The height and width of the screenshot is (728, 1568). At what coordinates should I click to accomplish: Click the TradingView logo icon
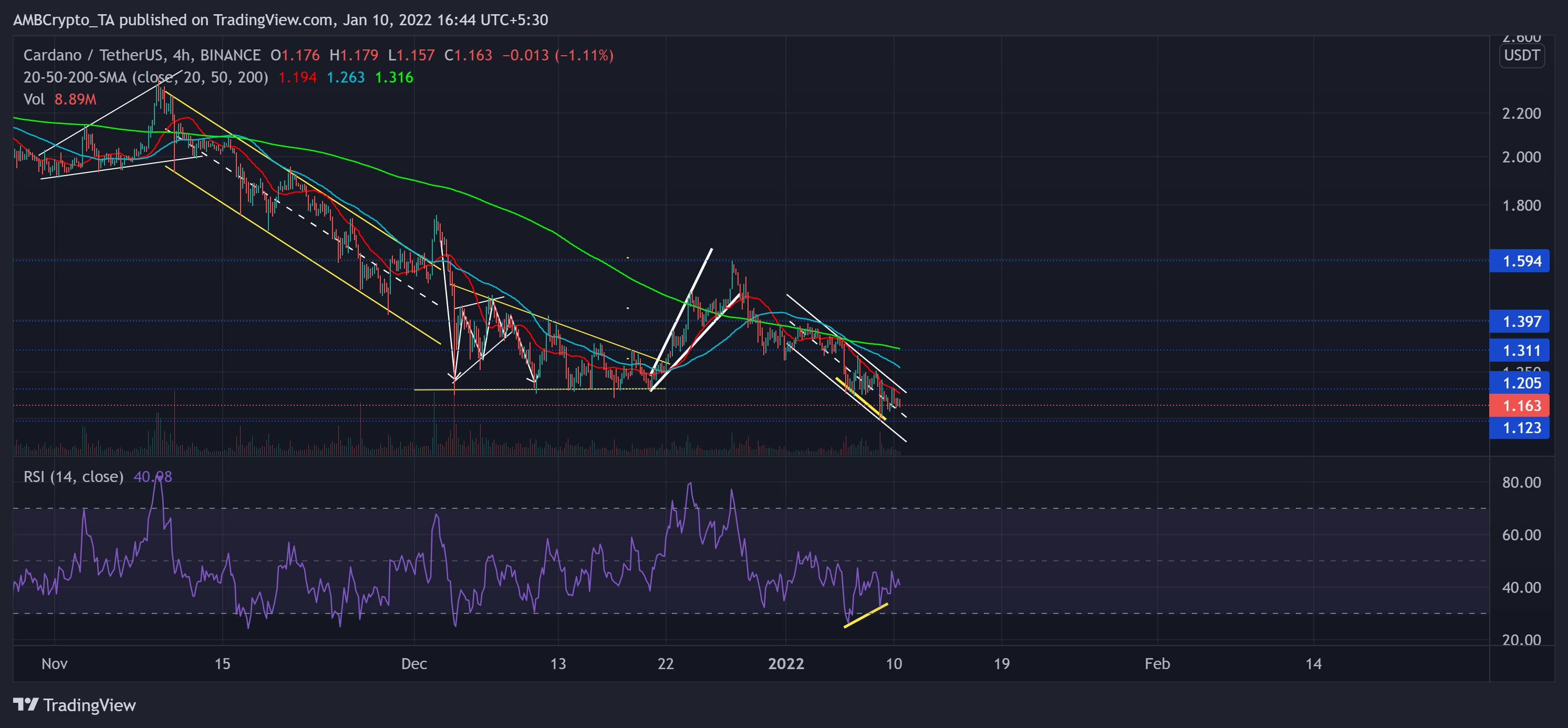26,704
